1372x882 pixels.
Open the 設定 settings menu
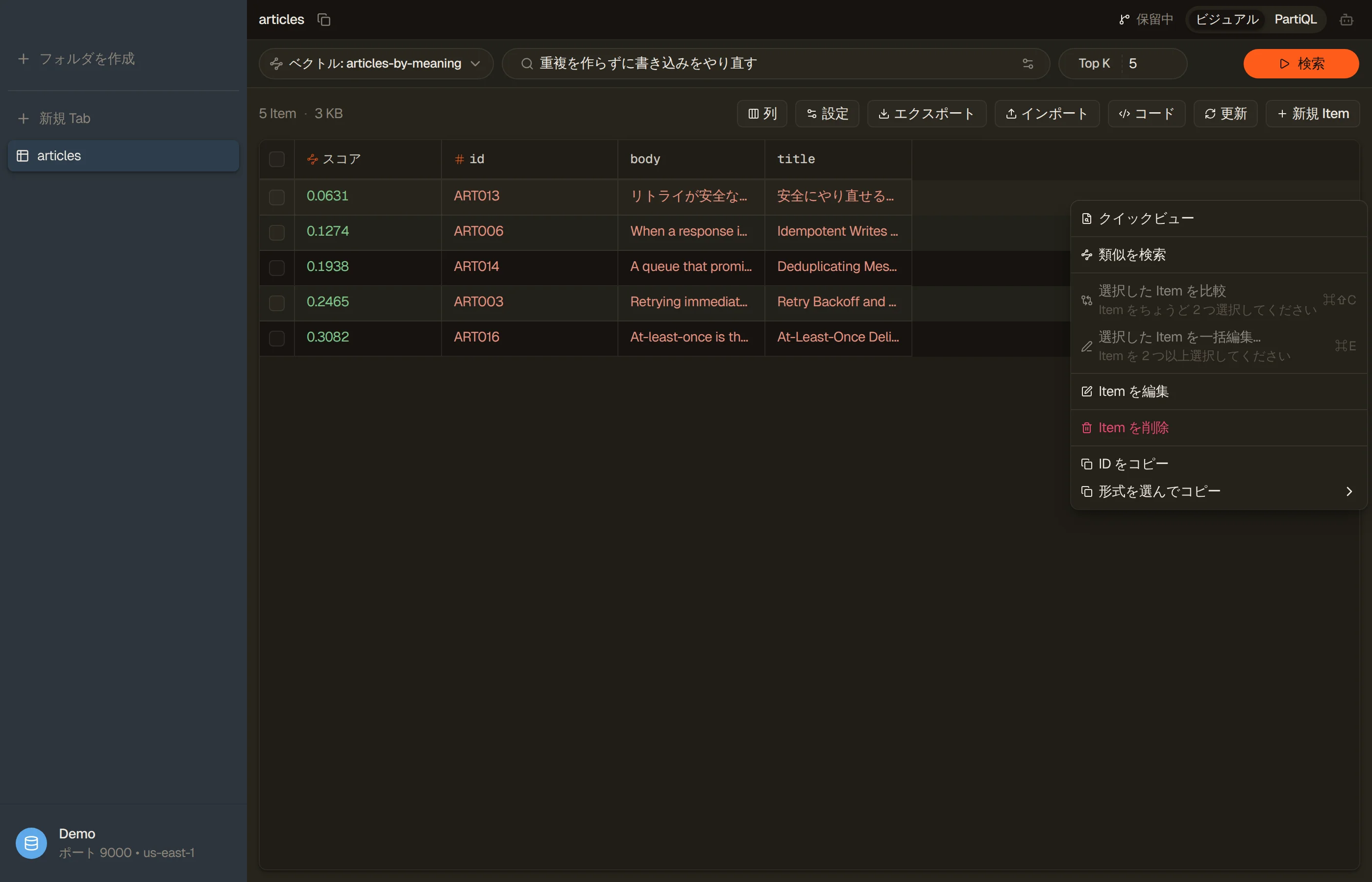[827, 113]
